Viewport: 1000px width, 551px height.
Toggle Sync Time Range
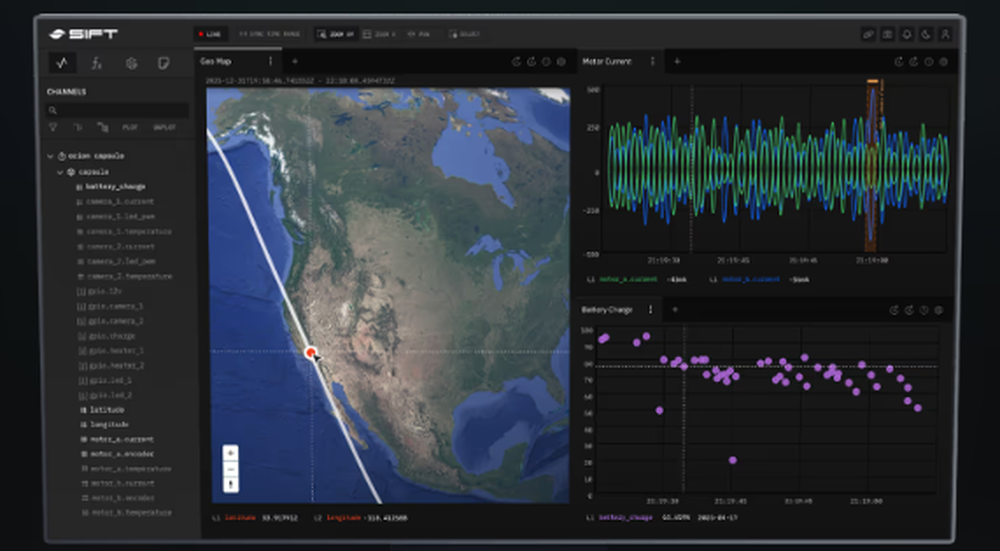269,34
